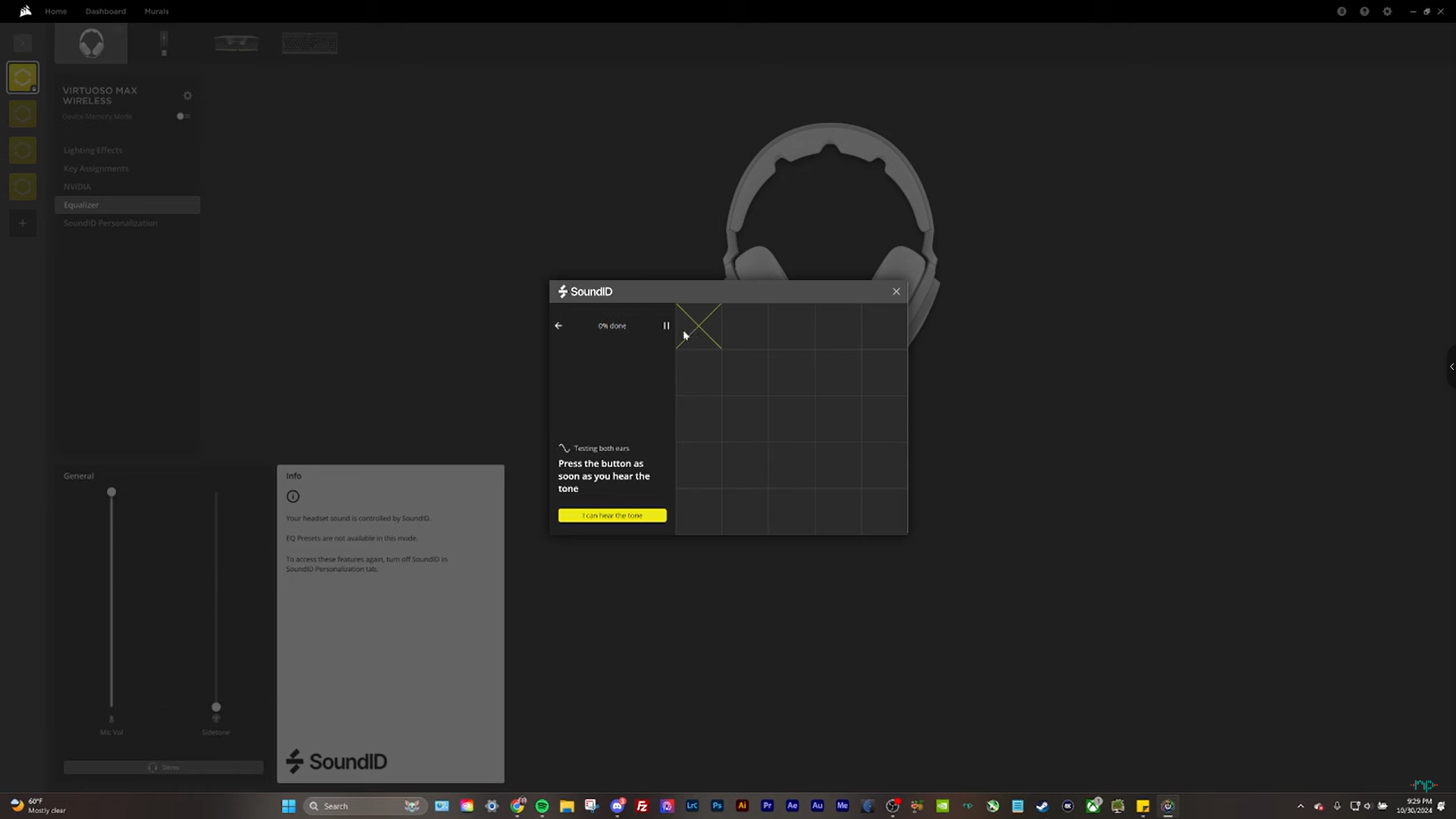Screen dimensions: 1456x819
Task: Select the third profile icon in sidebar
Action: [23, 150]
